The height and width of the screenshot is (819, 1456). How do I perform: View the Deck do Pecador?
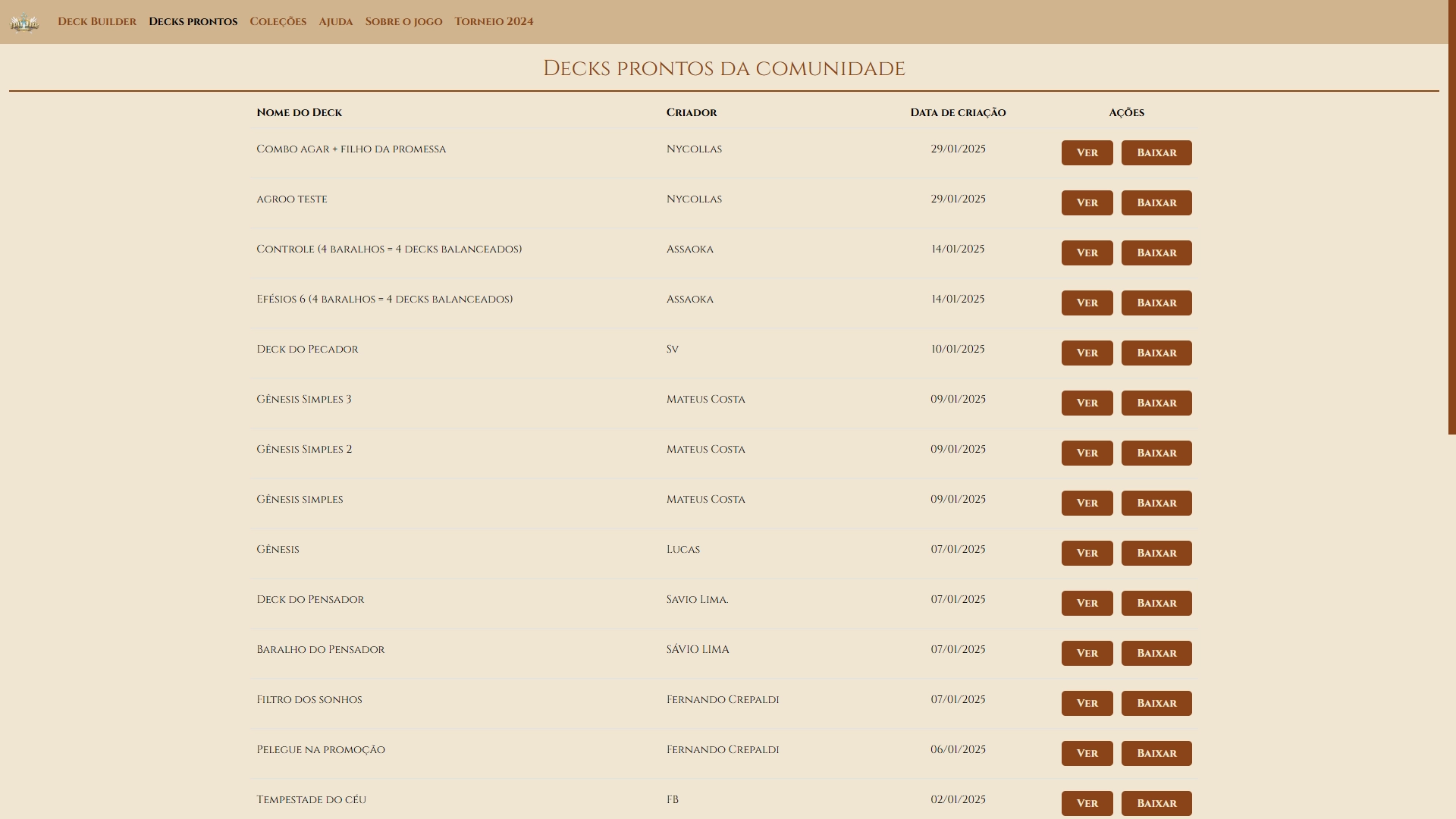tap(1087, 353)
